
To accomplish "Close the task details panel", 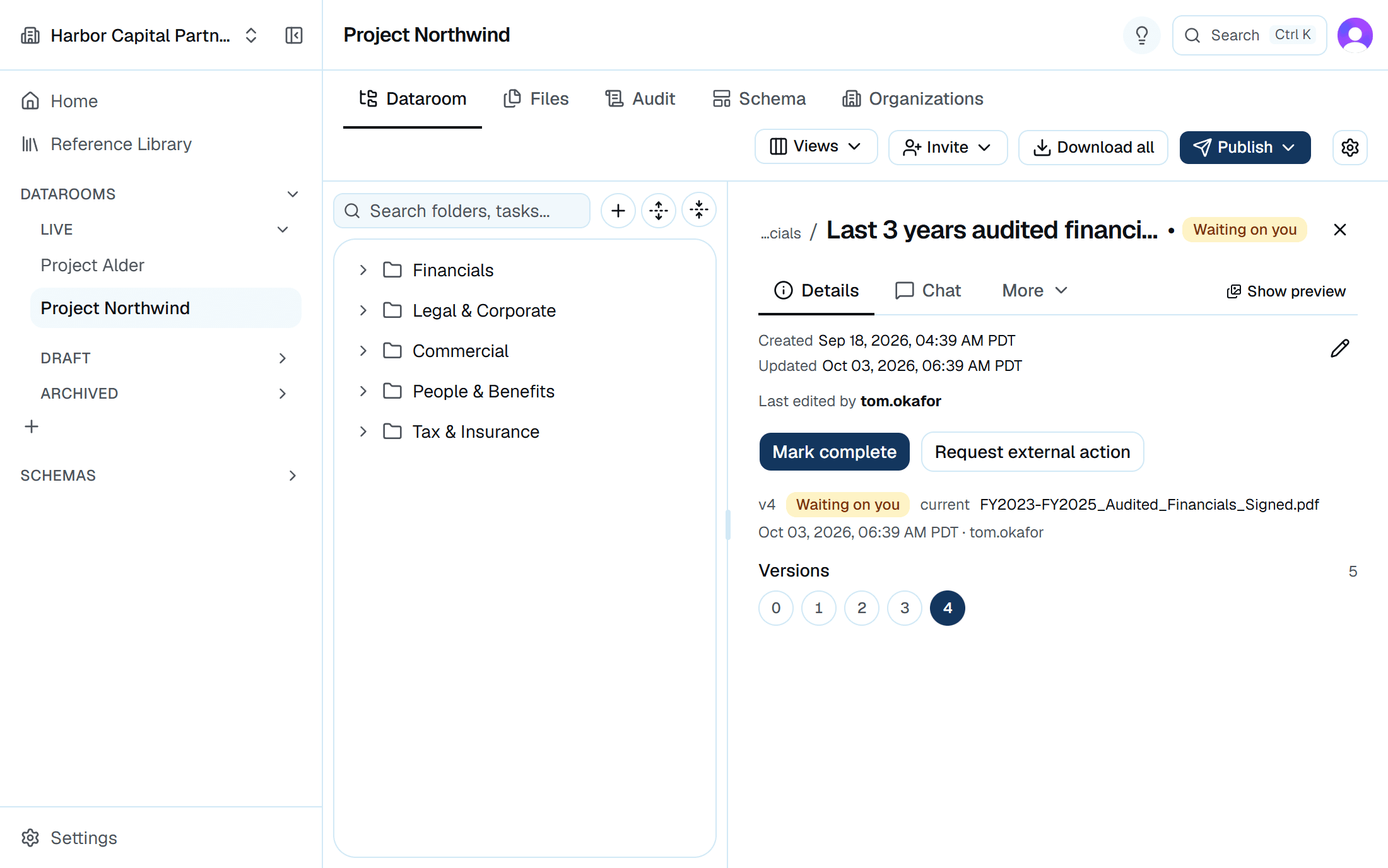I will tap(1340, 230).
